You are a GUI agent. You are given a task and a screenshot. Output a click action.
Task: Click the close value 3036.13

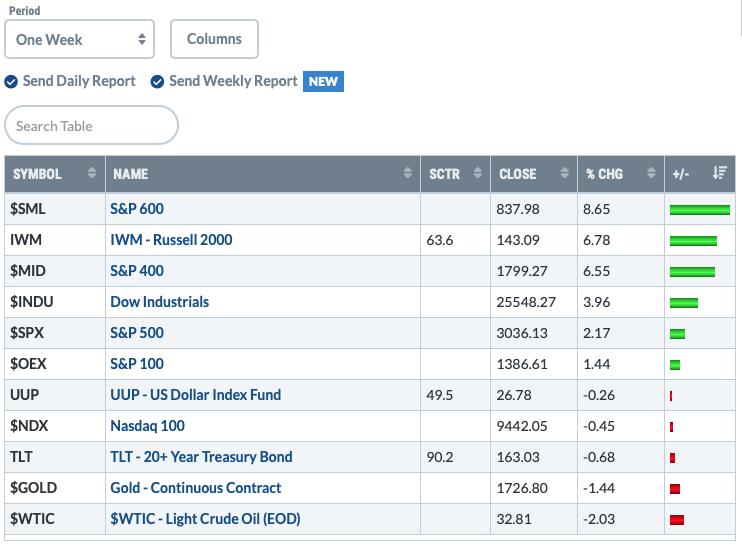click(x=521, y=333)
